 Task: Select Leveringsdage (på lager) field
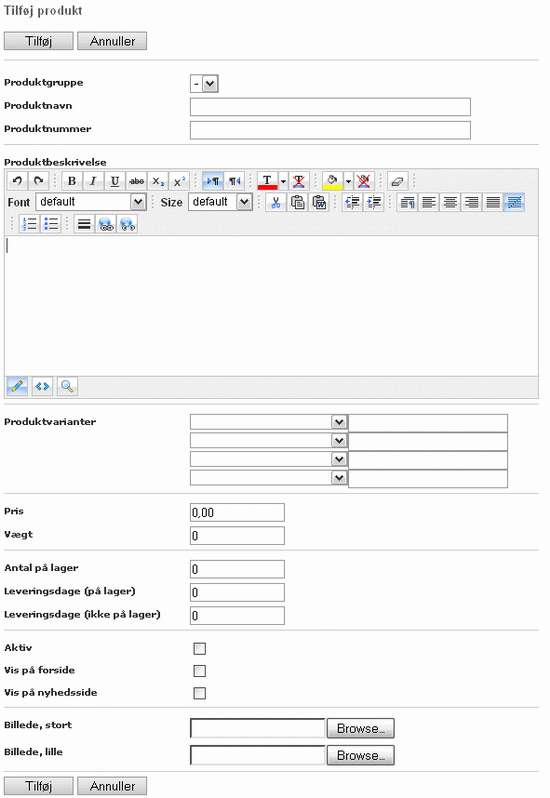pyautogui.click(x=237, y=592)
